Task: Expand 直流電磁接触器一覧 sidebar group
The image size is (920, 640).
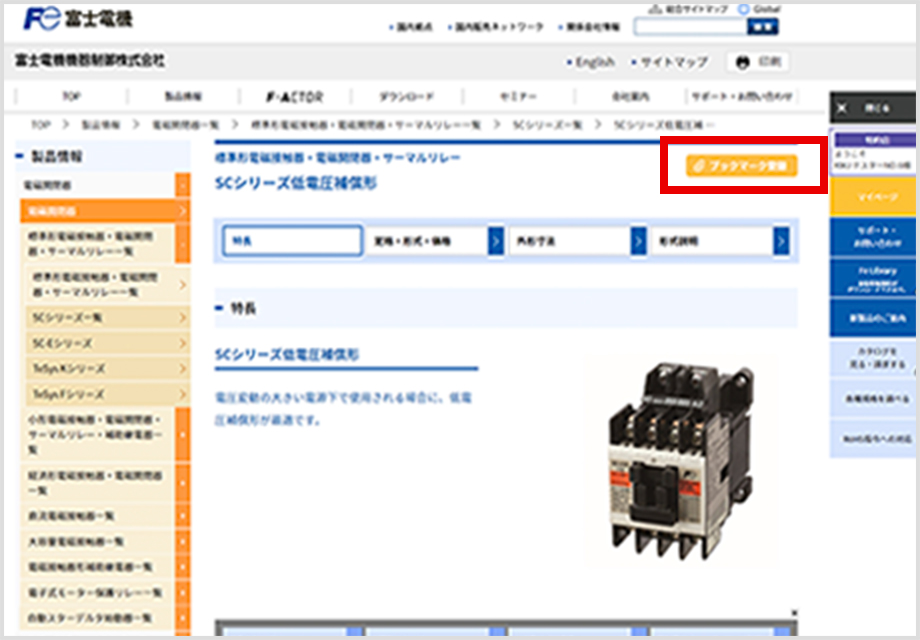Action: 183,516
